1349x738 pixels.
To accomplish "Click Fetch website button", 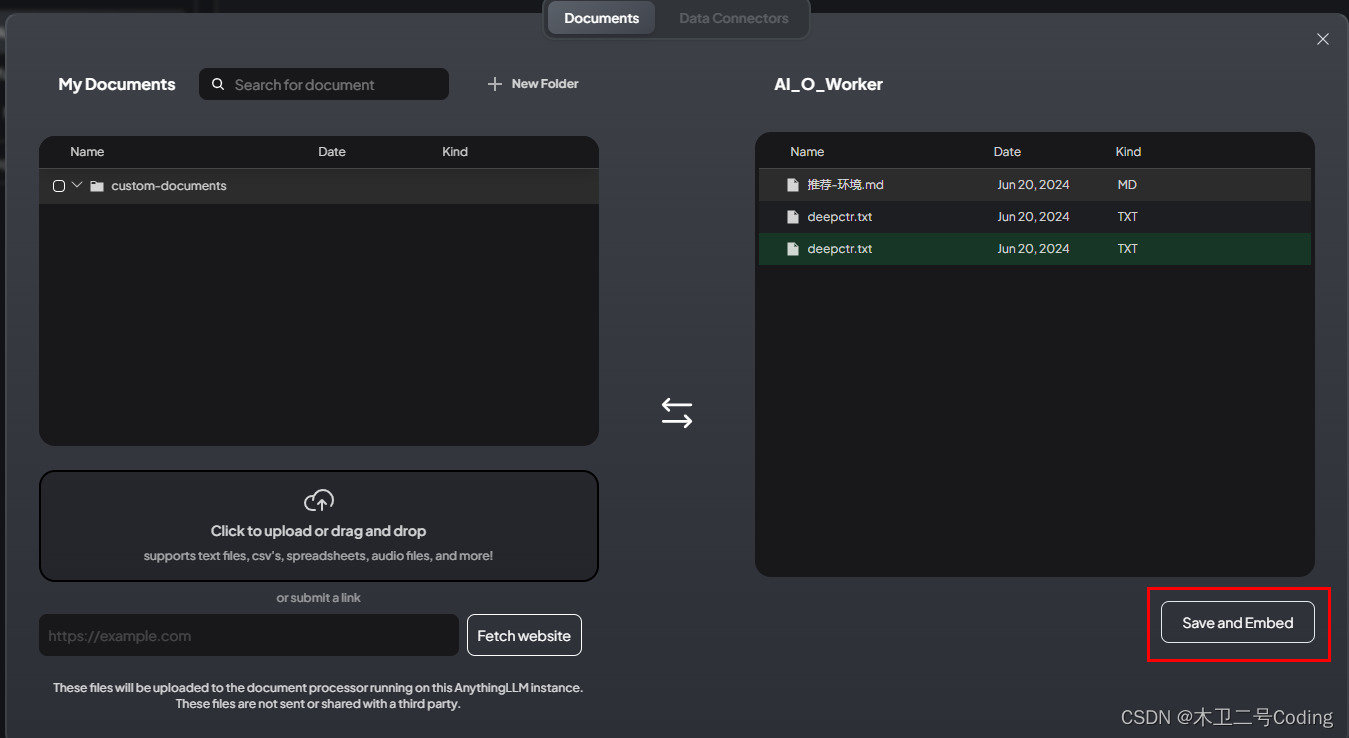I will (524, 635).
